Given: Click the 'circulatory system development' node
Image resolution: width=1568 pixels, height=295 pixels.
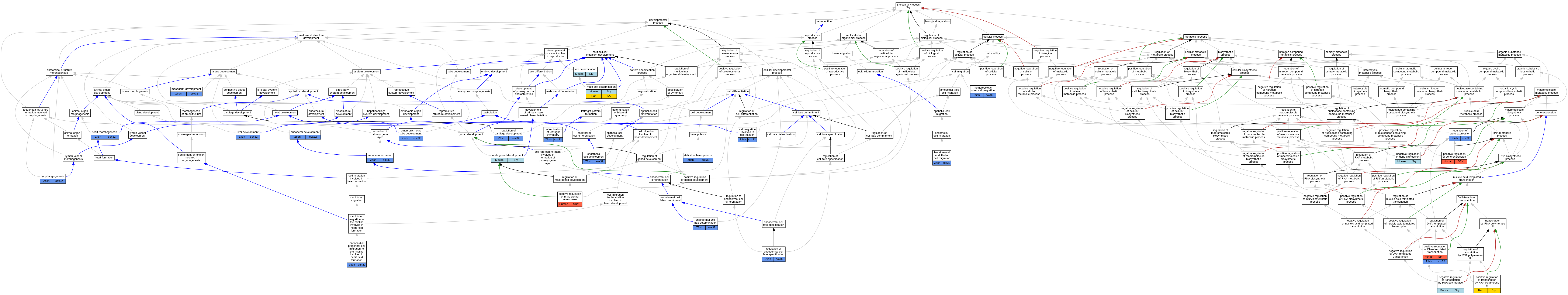Looking at the screenshot, I should (343, 91).
